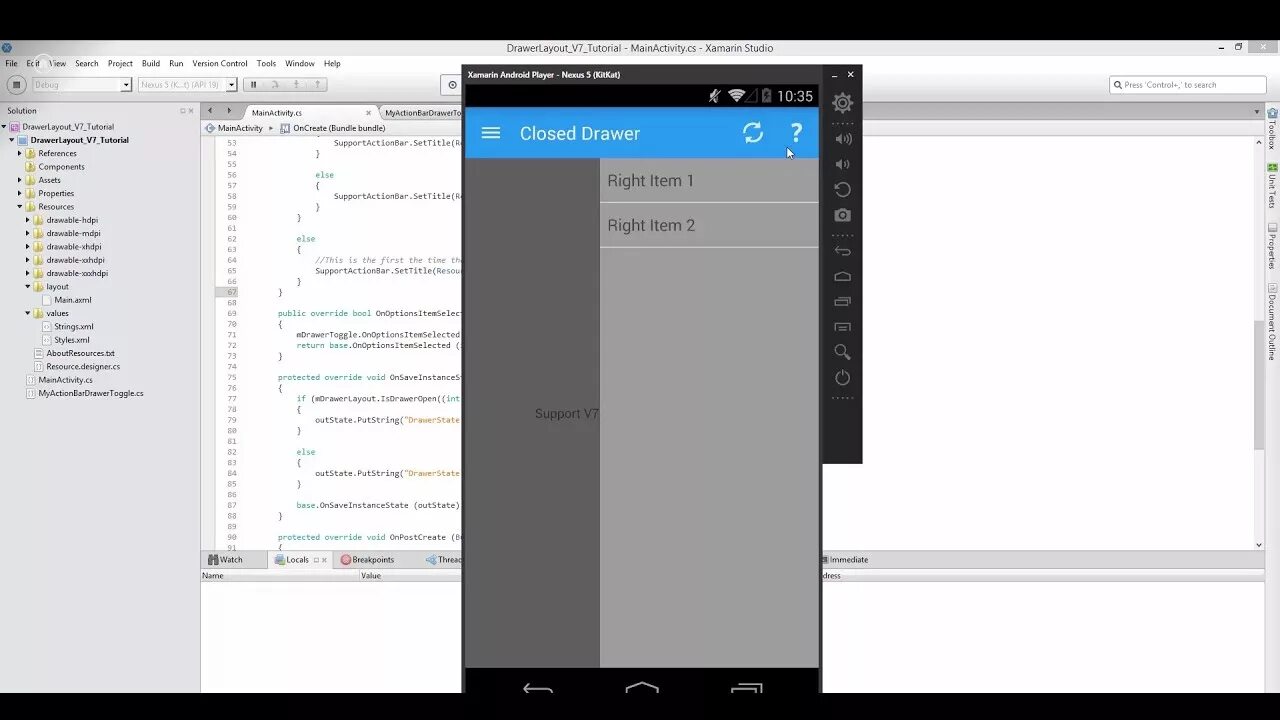Collapse the layout folder
The width and height of the screenshot is (1280, 720).
tap(28, 287)
